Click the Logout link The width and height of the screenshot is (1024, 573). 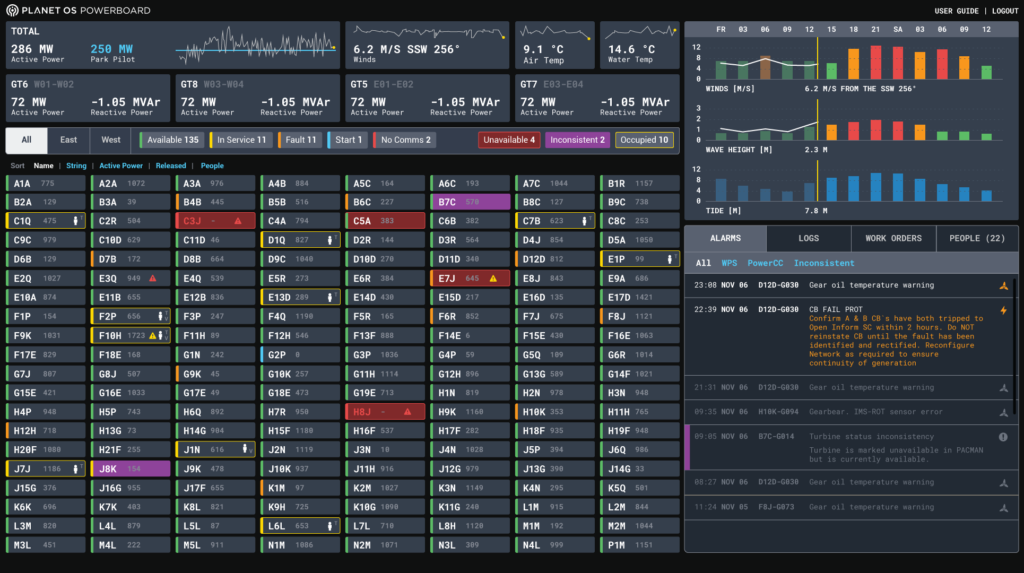(x=1005, y=11)
